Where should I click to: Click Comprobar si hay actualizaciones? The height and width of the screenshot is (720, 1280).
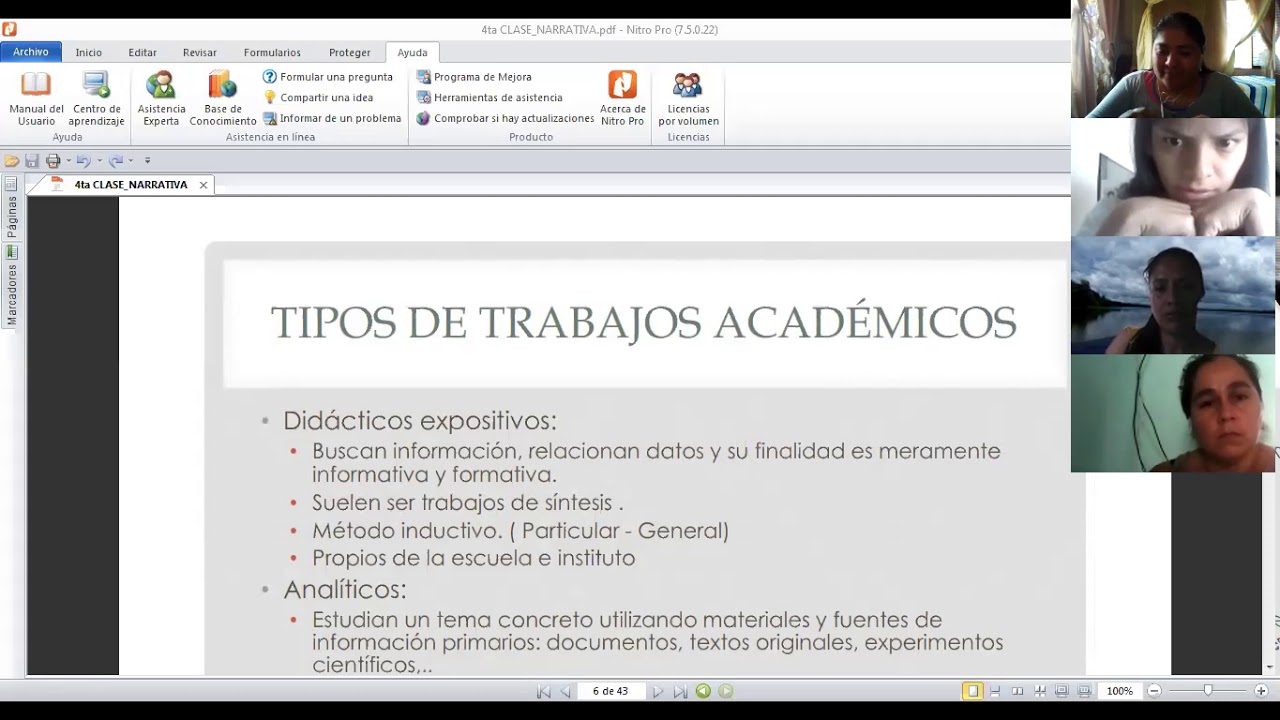click(x=505, y=118)
